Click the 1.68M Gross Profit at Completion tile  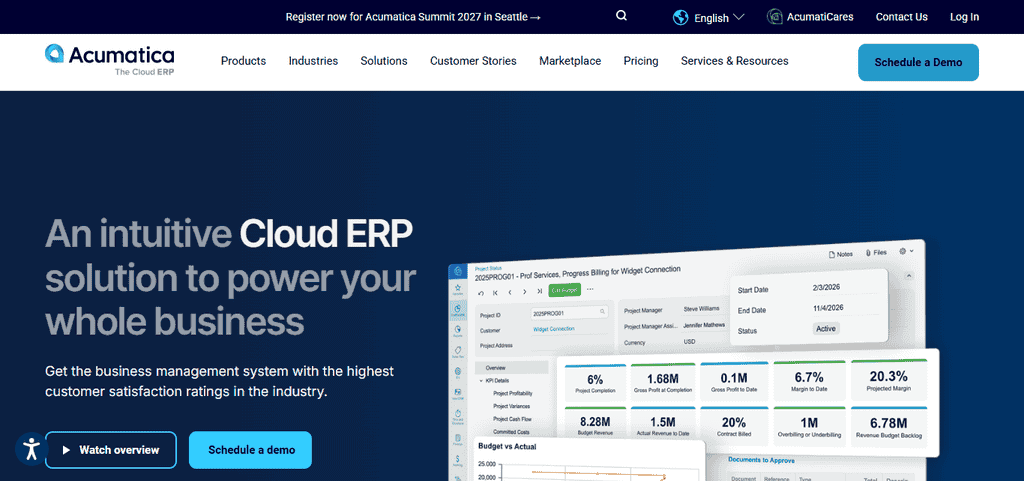coord(662,382)
